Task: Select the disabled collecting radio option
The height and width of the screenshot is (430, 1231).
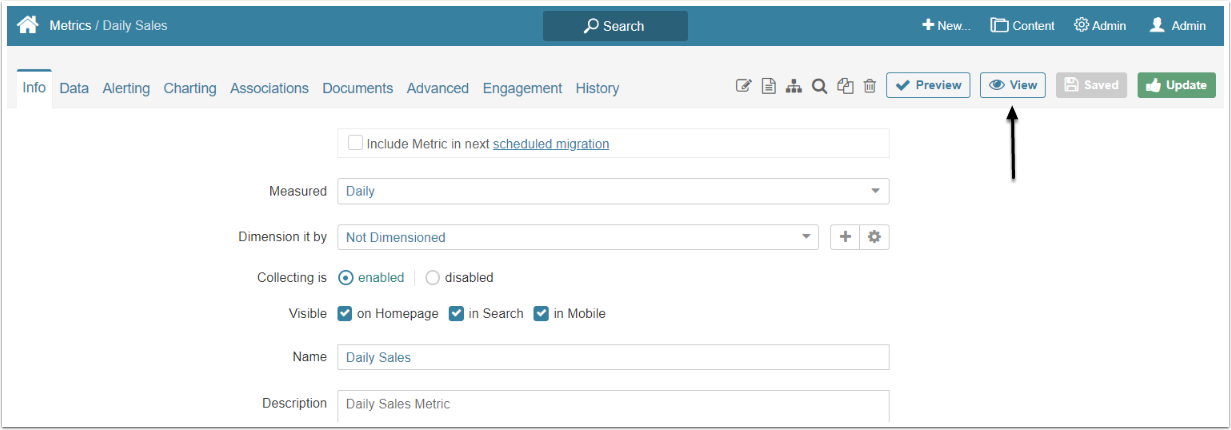Action: click(x=433, y=277)
